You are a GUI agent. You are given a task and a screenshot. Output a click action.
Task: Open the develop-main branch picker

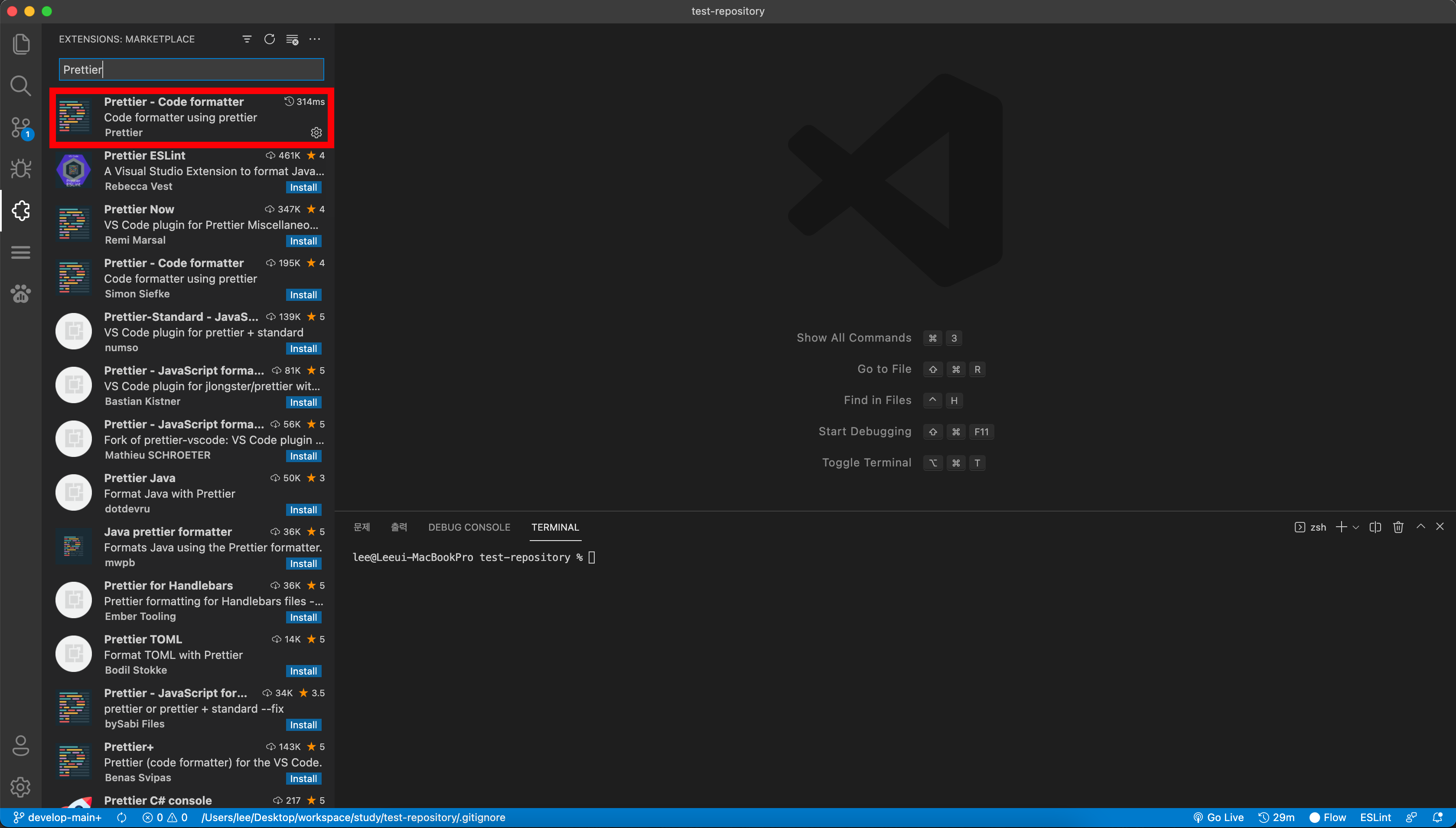tap(57, 817)
